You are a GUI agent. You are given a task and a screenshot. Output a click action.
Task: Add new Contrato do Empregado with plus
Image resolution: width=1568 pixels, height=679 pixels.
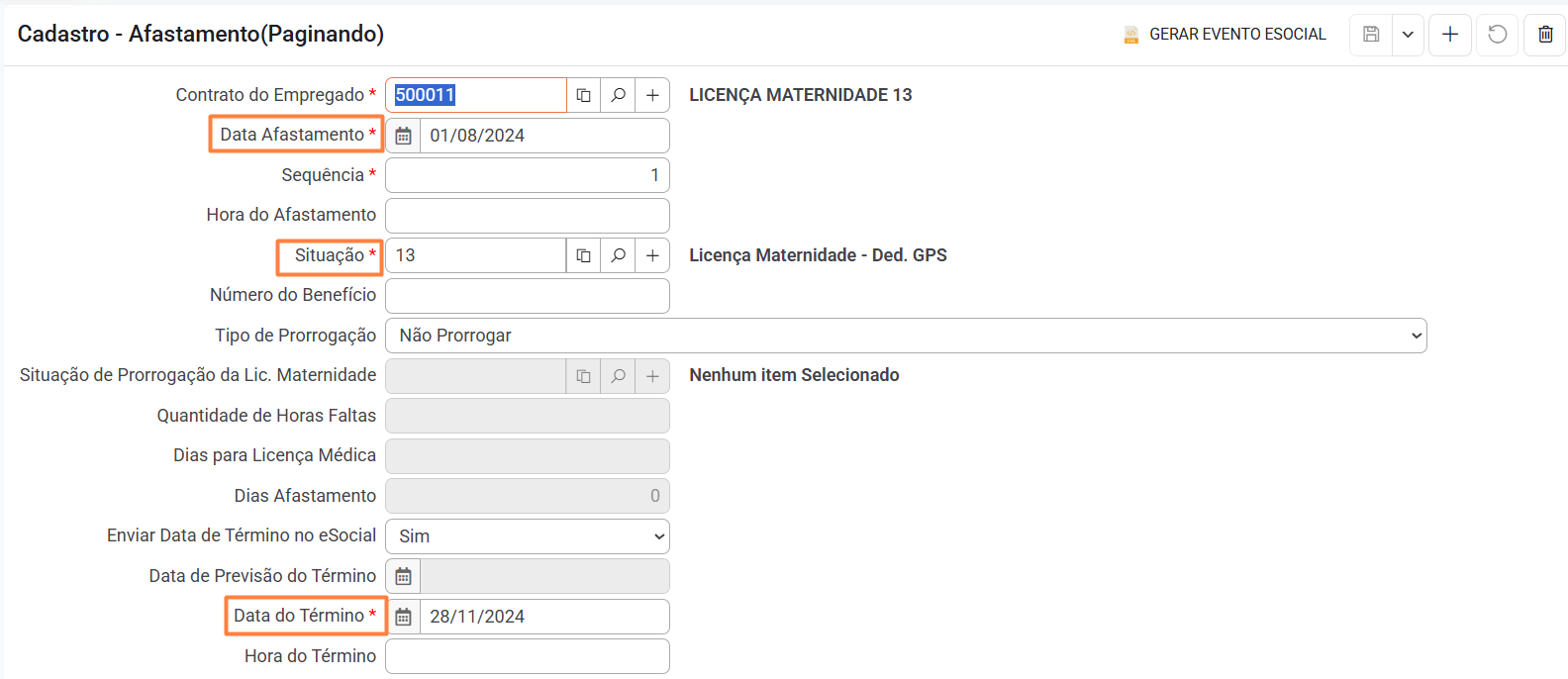coord(652,95)
